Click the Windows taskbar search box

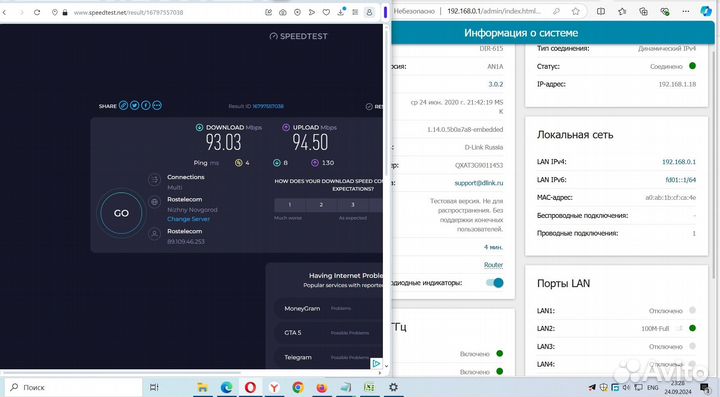pyautogui.click(x=73, y=387)
